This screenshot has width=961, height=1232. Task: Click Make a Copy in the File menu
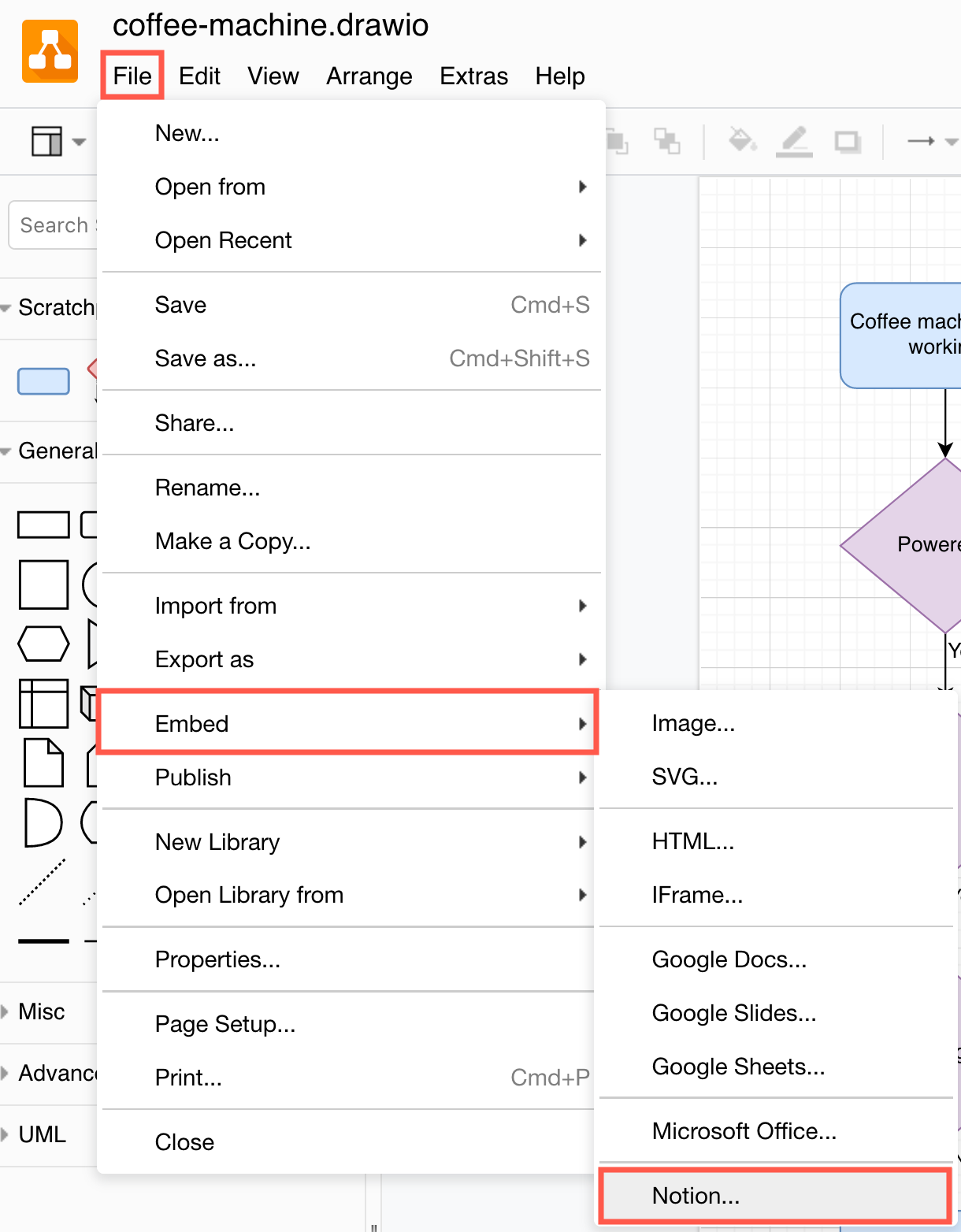233,541
